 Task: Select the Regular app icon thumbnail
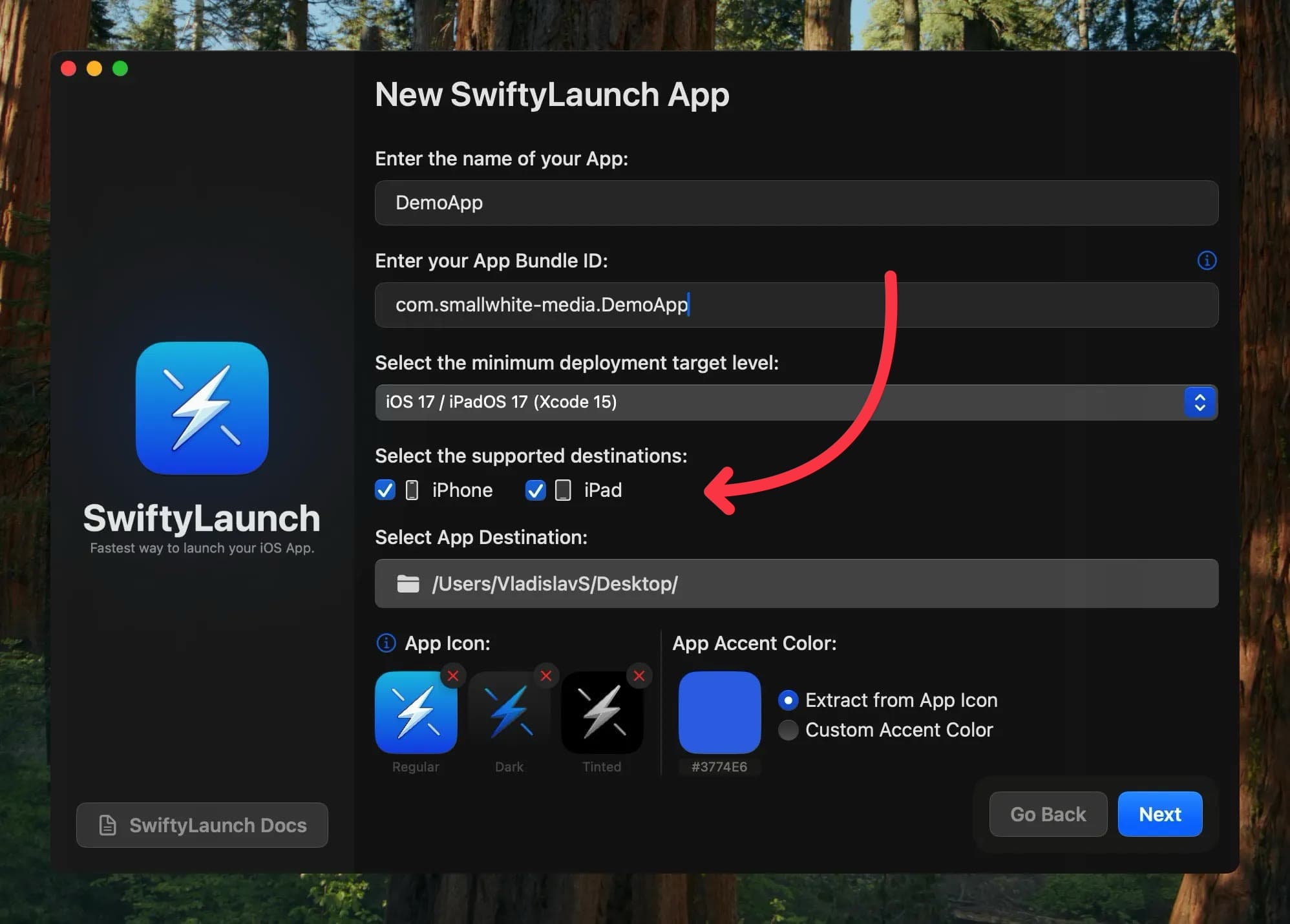pyautogui.click(x=416, y=713)
